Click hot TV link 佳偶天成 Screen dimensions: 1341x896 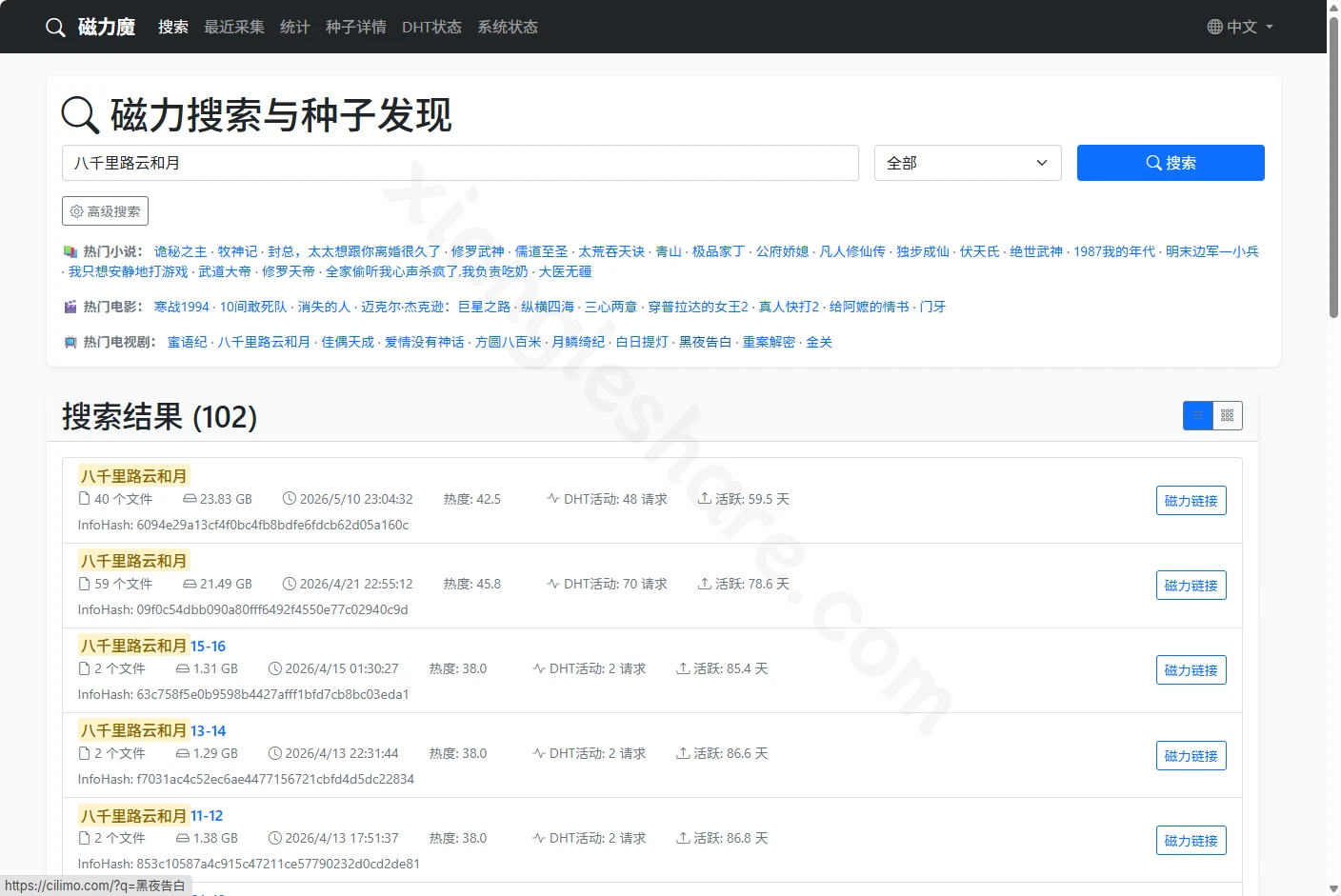click(348, 342)
